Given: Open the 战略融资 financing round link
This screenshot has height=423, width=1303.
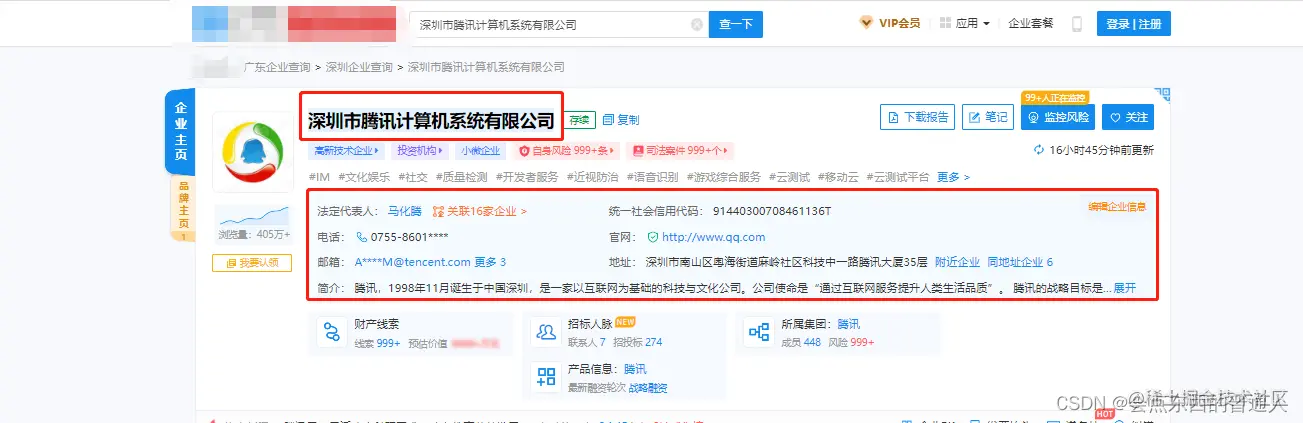Looking at the screenshot, I should pyautogui.click(x=648, y=387).
